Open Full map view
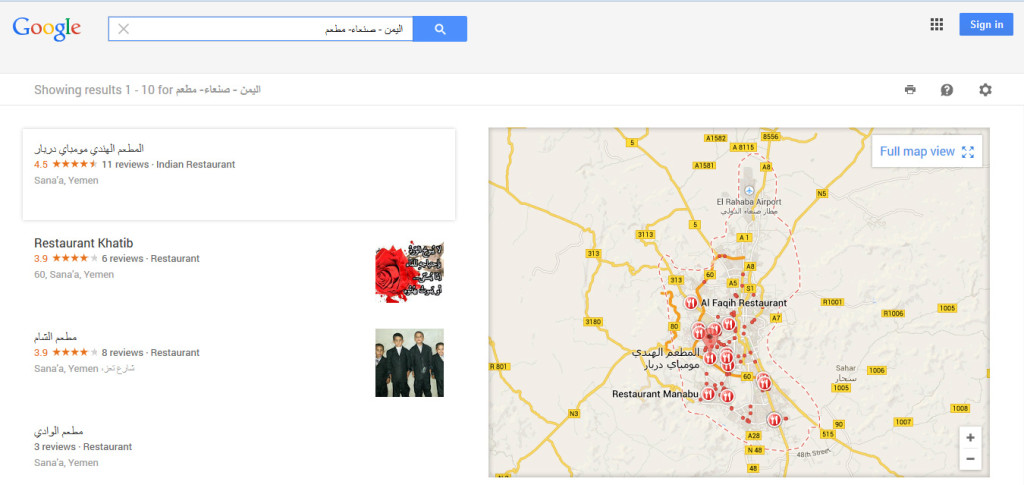 point(926,152)
